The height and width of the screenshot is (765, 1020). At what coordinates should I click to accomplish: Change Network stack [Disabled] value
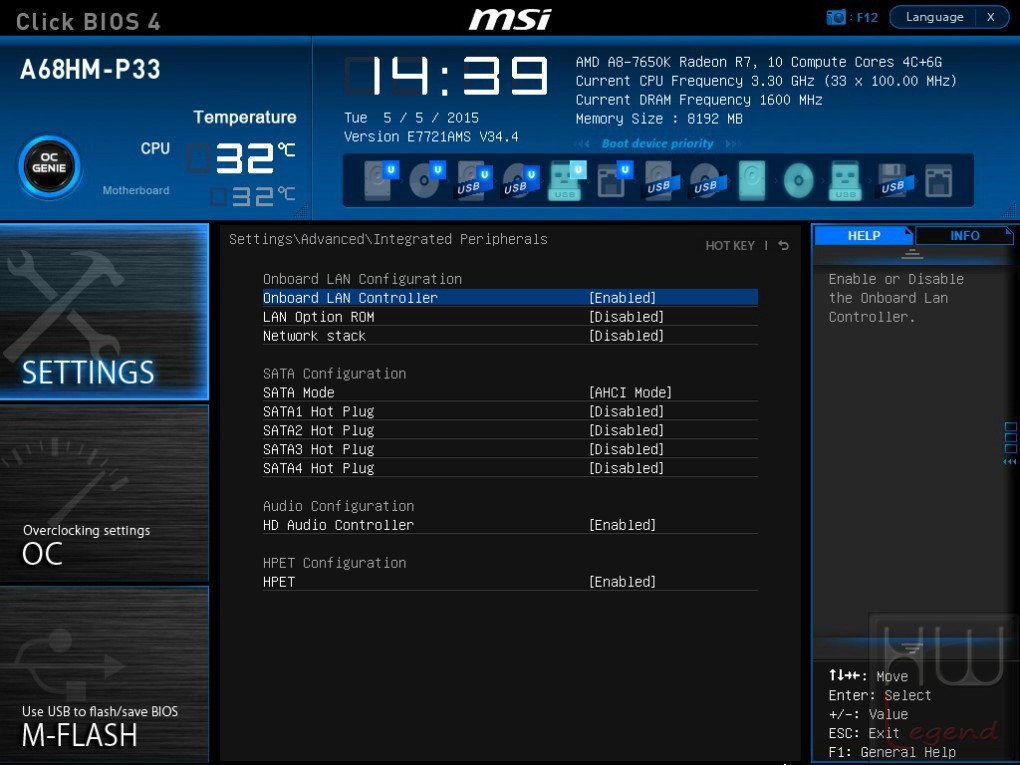[626, 336]
